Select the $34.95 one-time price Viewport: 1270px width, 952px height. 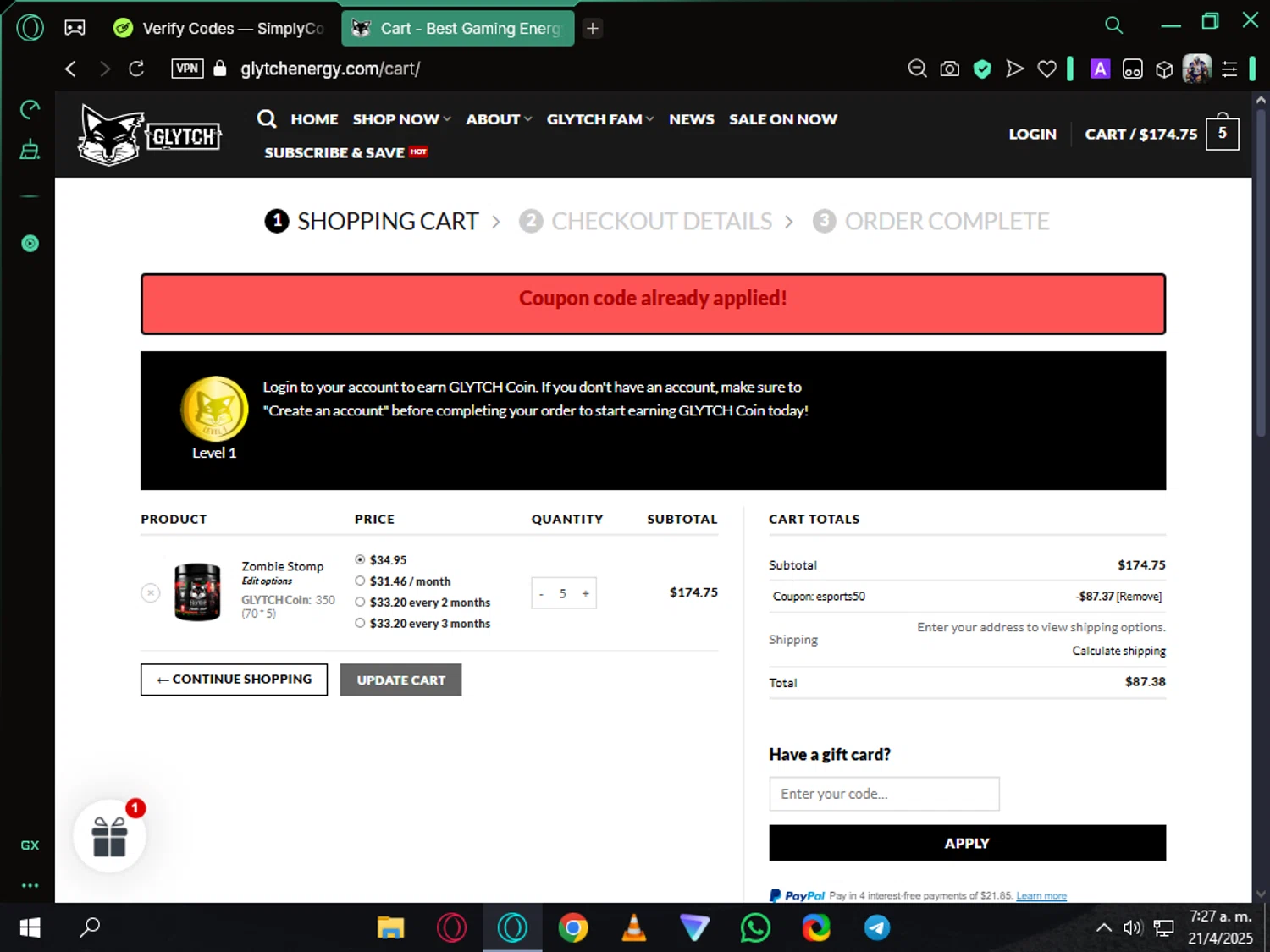click(360, 560)
